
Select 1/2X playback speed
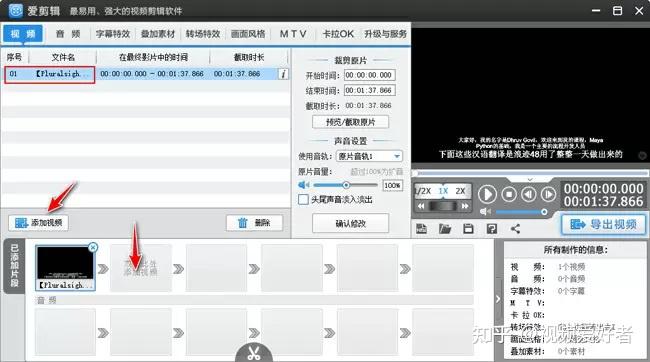[x=423, y=191]
